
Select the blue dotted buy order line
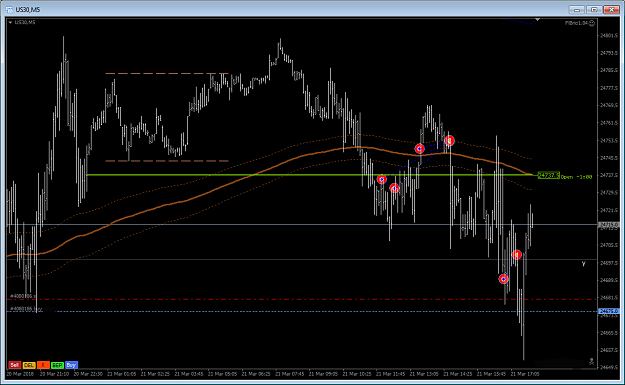pos(303,311)
